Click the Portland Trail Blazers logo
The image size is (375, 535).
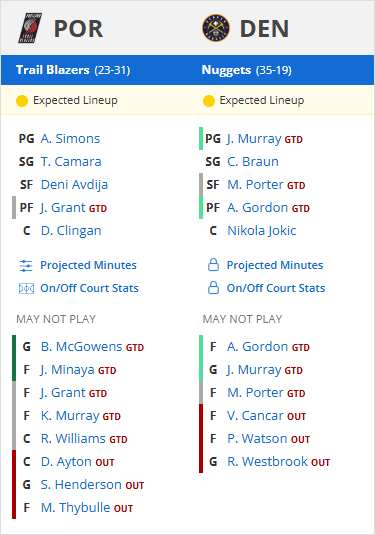click(x=30, y=28)
